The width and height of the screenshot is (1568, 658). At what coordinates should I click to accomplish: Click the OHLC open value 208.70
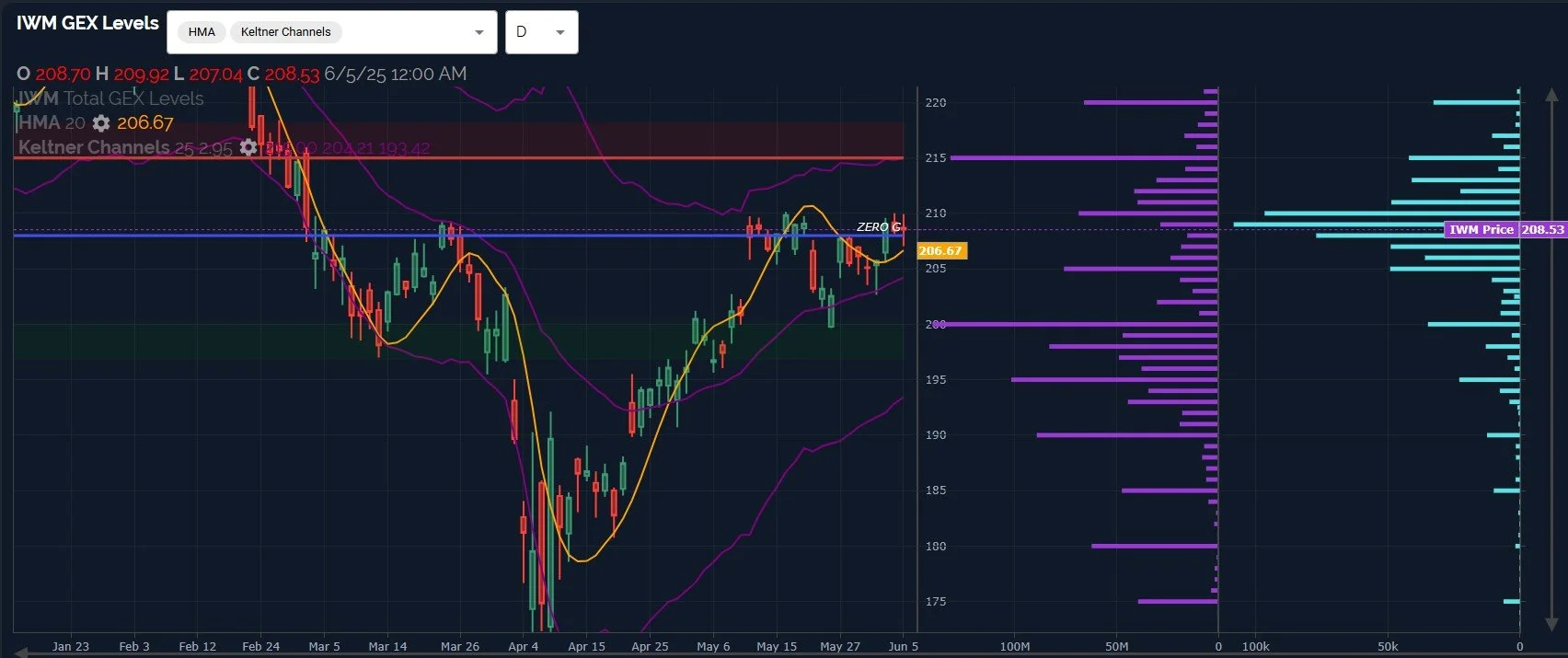(x=63, y=74)
